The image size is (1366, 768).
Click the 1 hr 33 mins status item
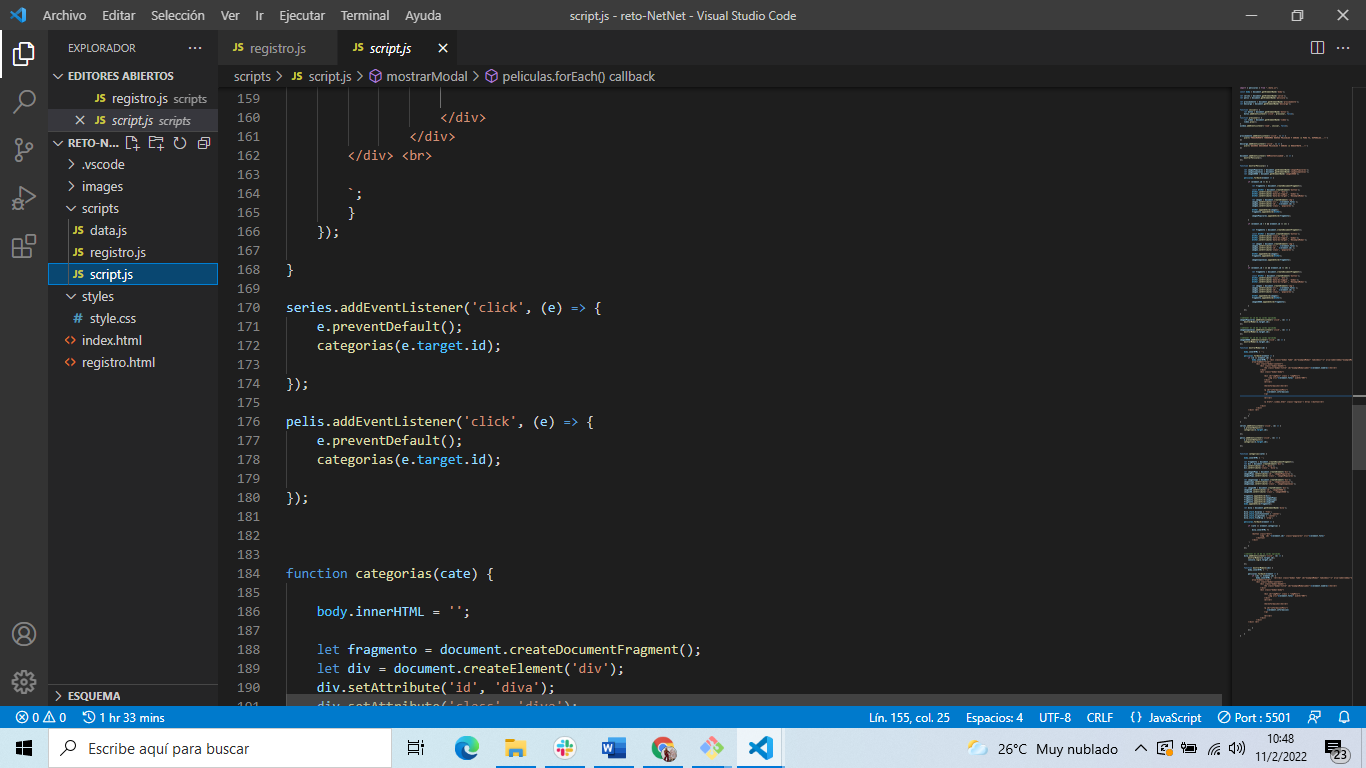124,717
